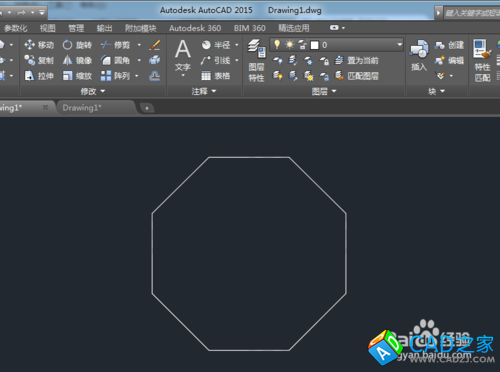Click Thaw All Layers sun icon

(x=308, y=76)
